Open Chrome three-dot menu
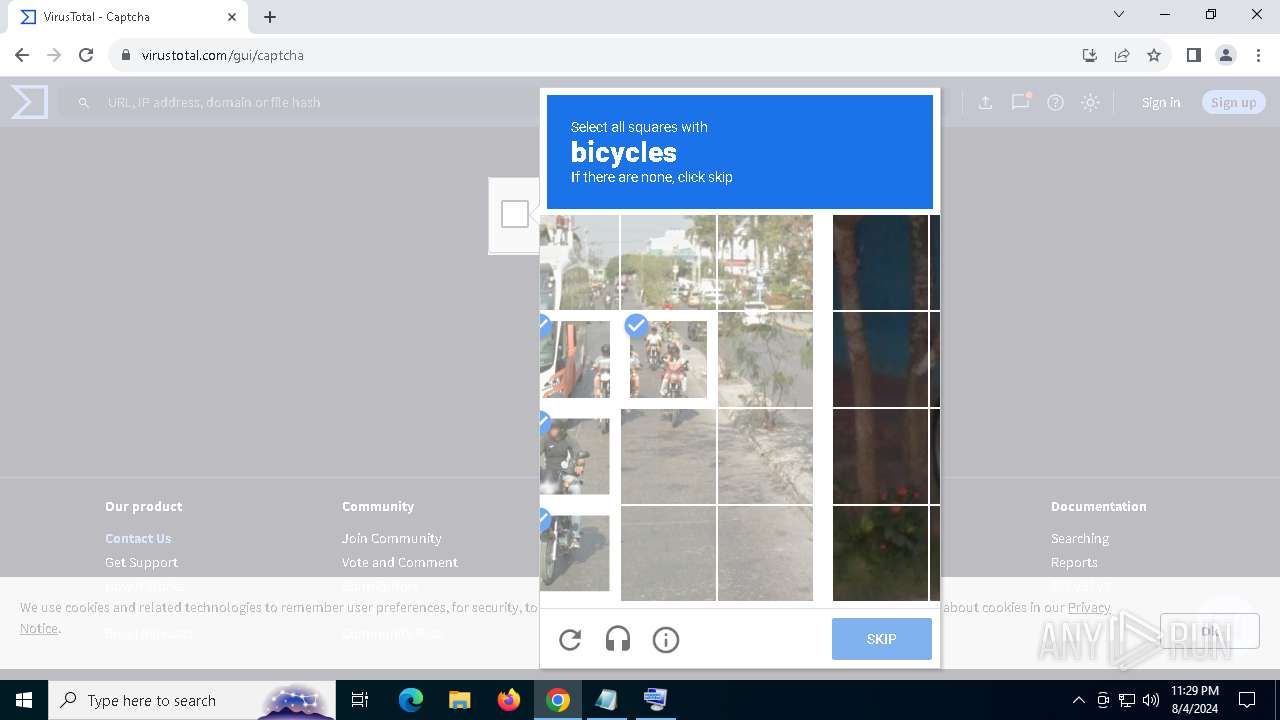The width and height of the screenshot is (1280, 720). [1258, 55]
